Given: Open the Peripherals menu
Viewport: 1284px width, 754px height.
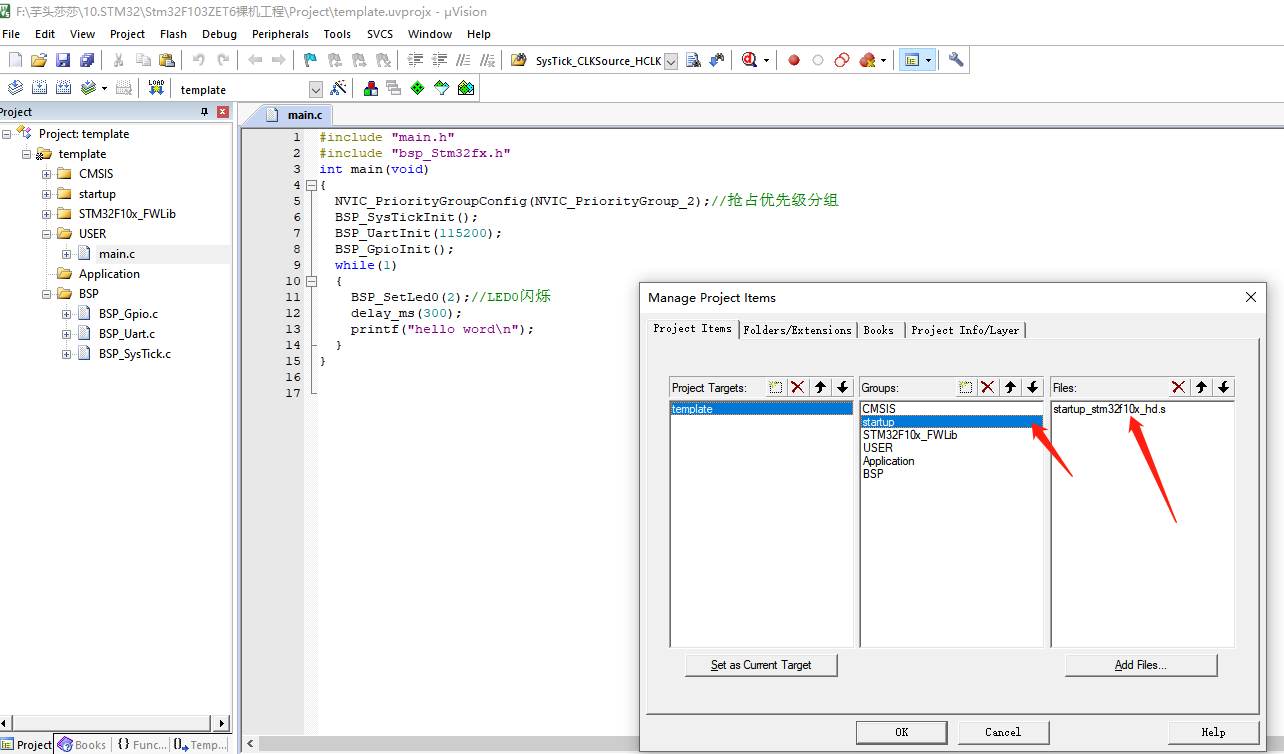Looking at the screenshot, I should 281,34.
